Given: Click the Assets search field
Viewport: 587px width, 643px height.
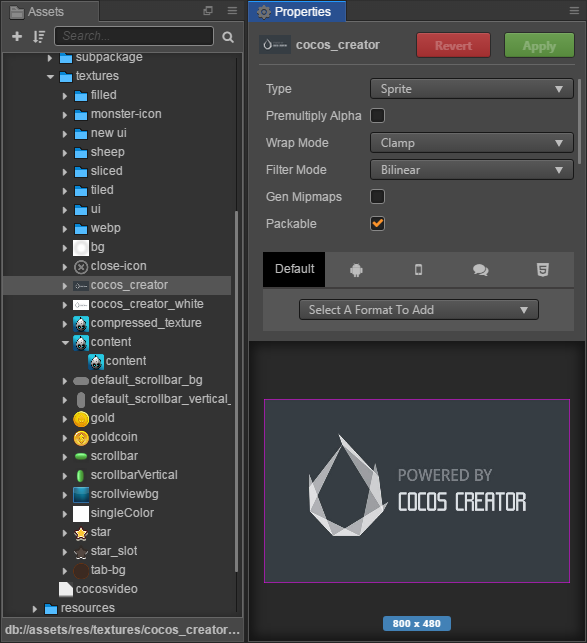Looking at the screenshot, I should point(134,36).
